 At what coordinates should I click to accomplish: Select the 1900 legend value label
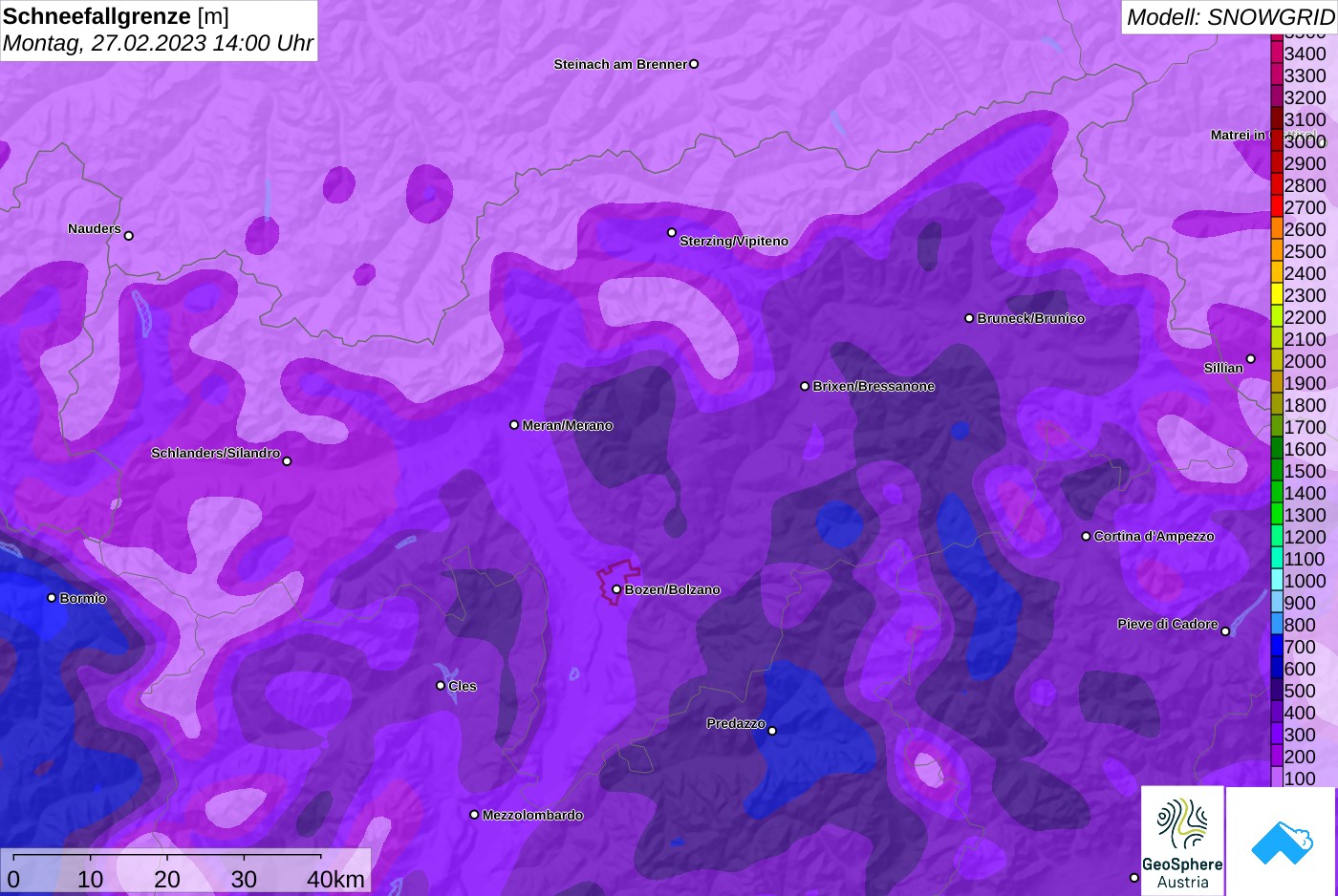coord(1306,383)
